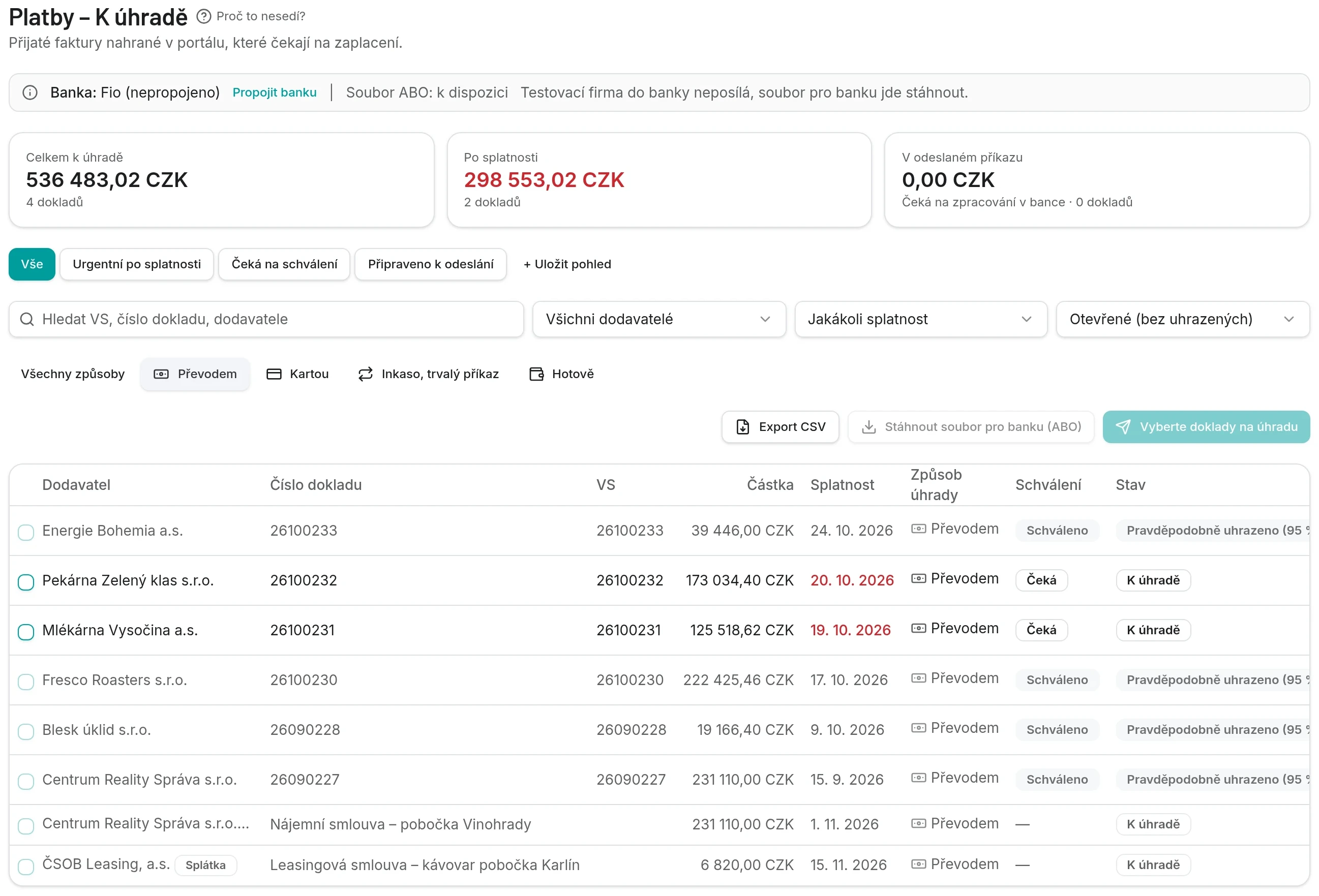
Task: Focus the Hledat VS search field
Action: pyautogui.click(x=266, y=320)
